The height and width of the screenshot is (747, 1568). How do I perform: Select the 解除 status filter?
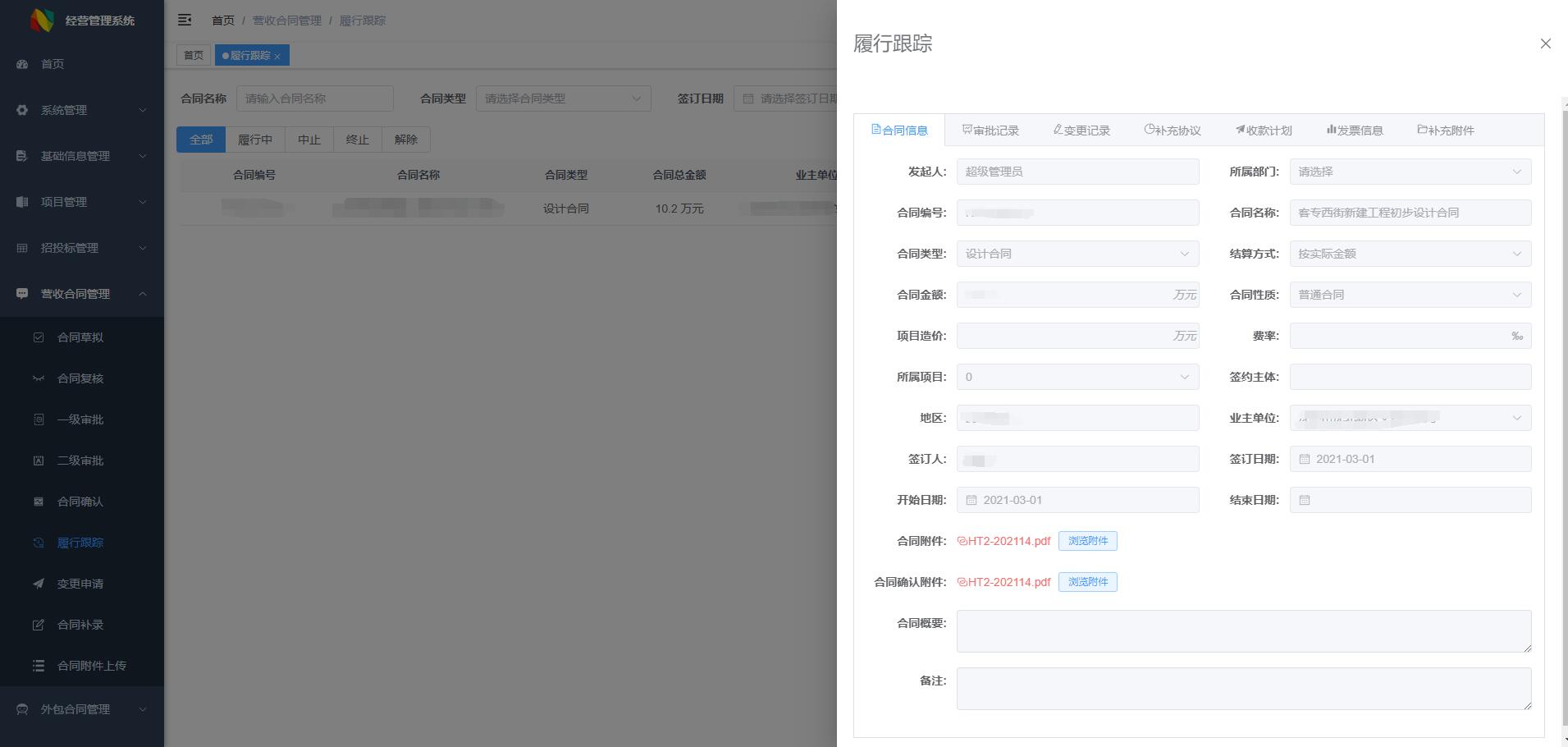click(406, 140)
